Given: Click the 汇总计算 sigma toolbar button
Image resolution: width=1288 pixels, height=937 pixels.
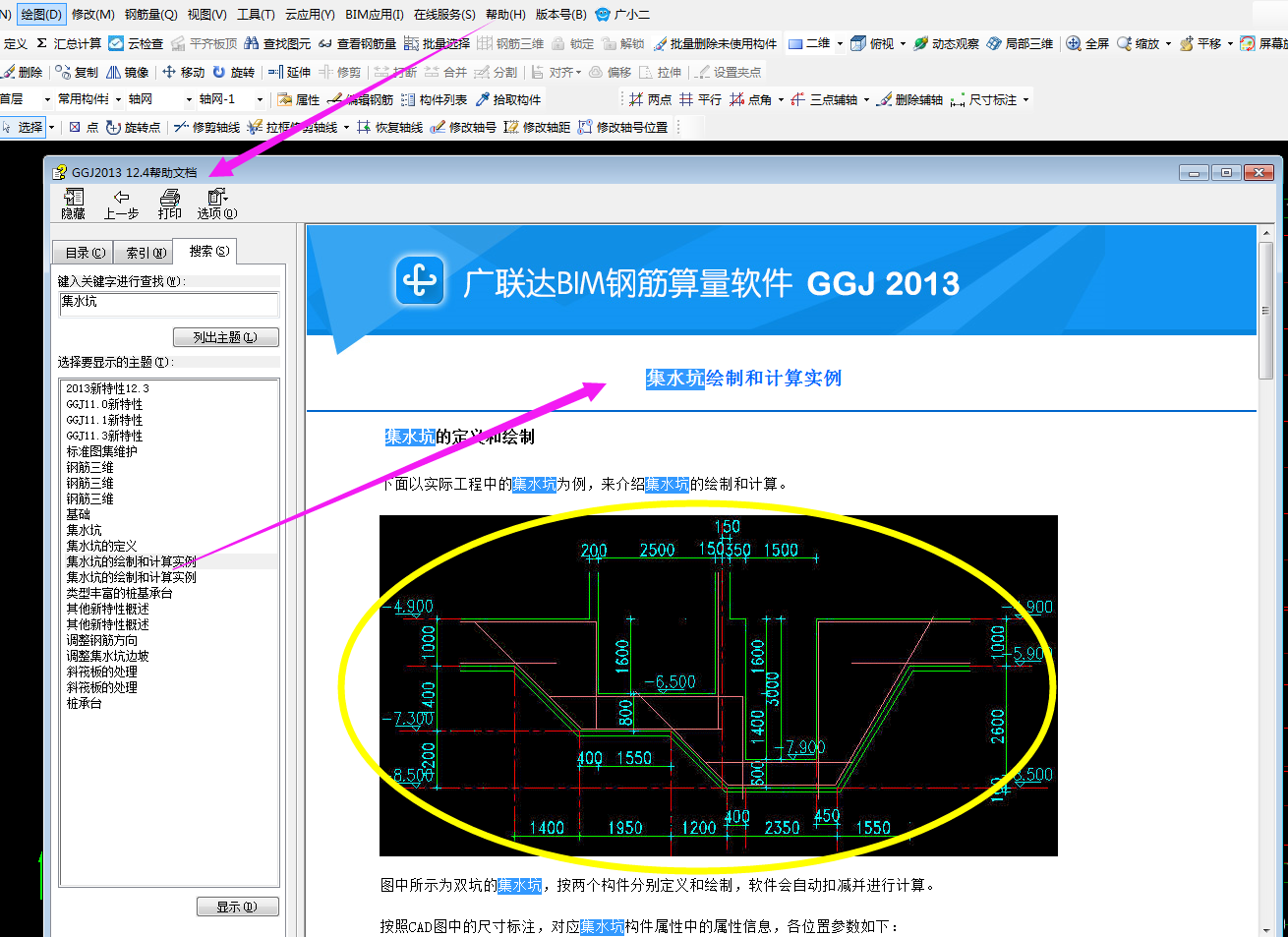Looking at the screenshot, I should (x=69, y=43).
